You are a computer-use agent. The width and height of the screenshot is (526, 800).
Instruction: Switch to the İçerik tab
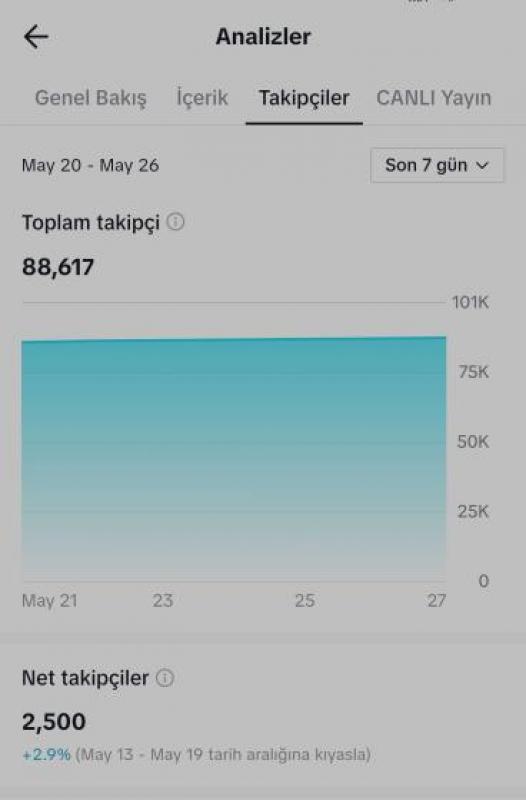point(202,98)
